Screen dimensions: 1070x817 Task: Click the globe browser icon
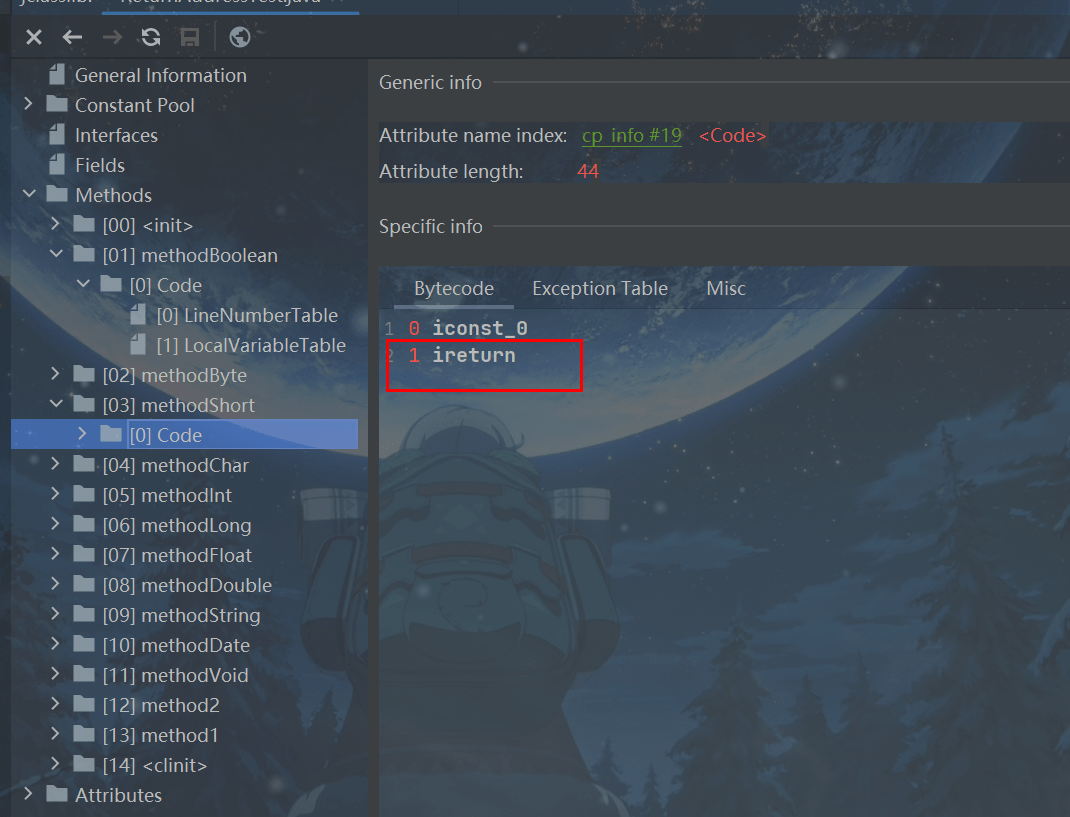pyautogui.click(x=239, y=37)
